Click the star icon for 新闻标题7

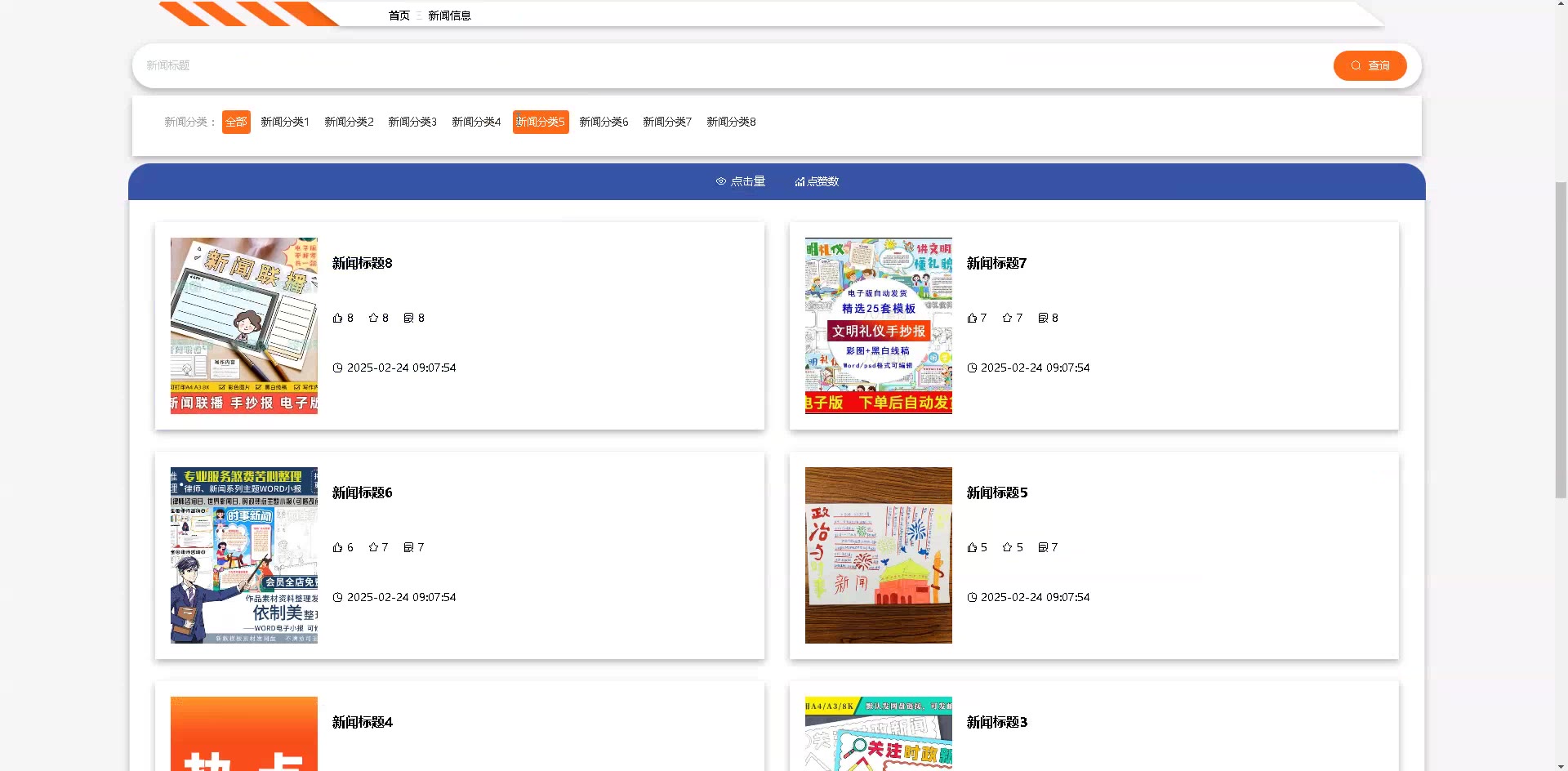pos(1007,318)
